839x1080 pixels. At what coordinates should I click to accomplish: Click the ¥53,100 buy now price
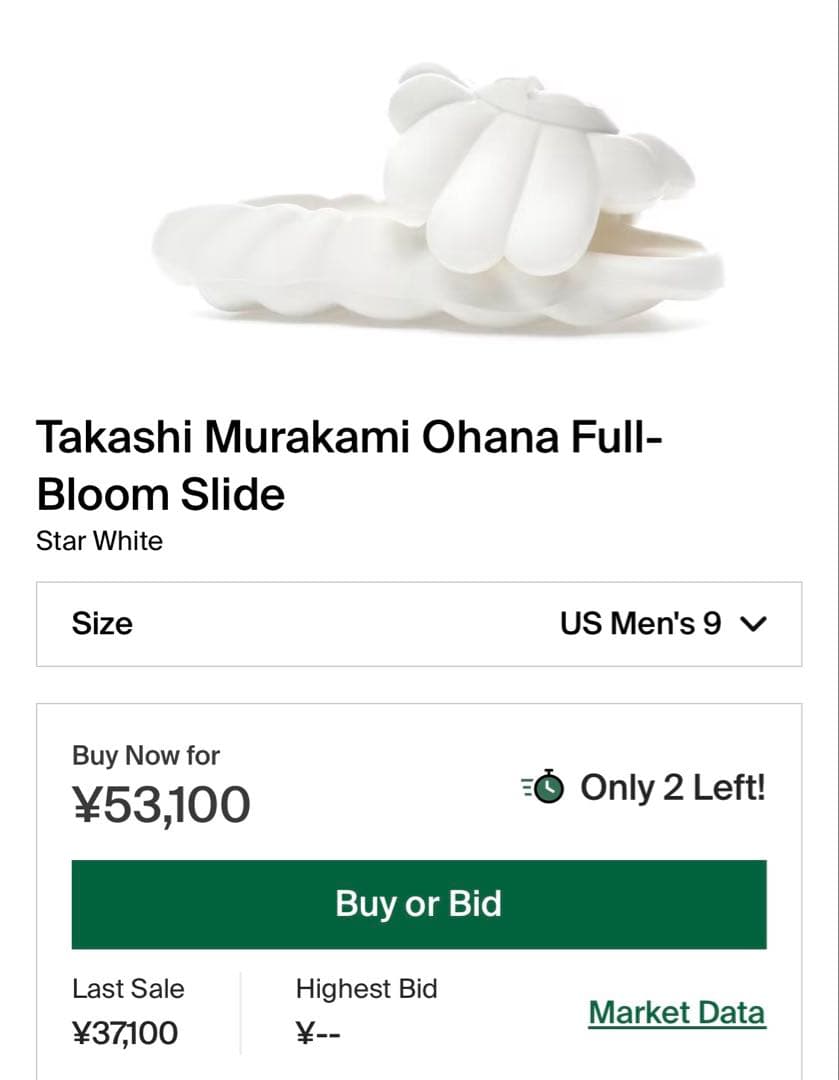pos(161,804)
